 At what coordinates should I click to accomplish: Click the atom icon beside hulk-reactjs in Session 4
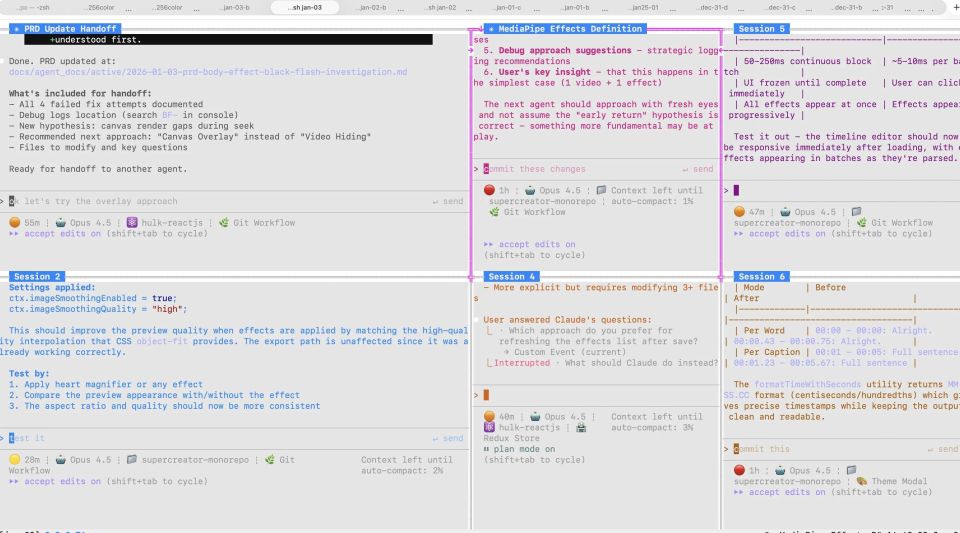(489, 427)
